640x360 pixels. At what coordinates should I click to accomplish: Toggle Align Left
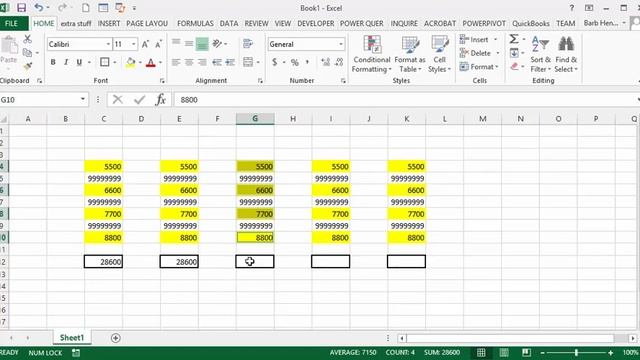point(176,62)
